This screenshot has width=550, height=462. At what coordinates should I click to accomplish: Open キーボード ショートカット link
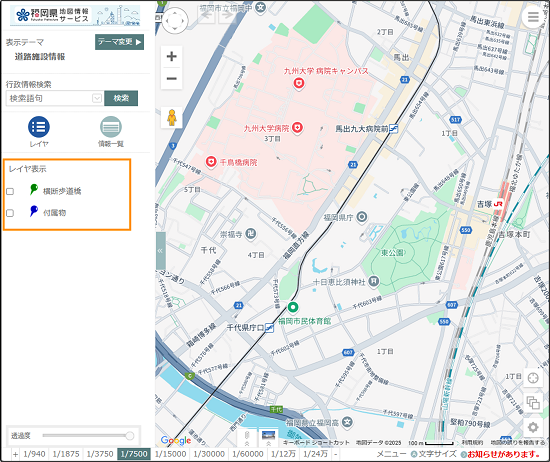pyautogui.click(x=316, y=443)
